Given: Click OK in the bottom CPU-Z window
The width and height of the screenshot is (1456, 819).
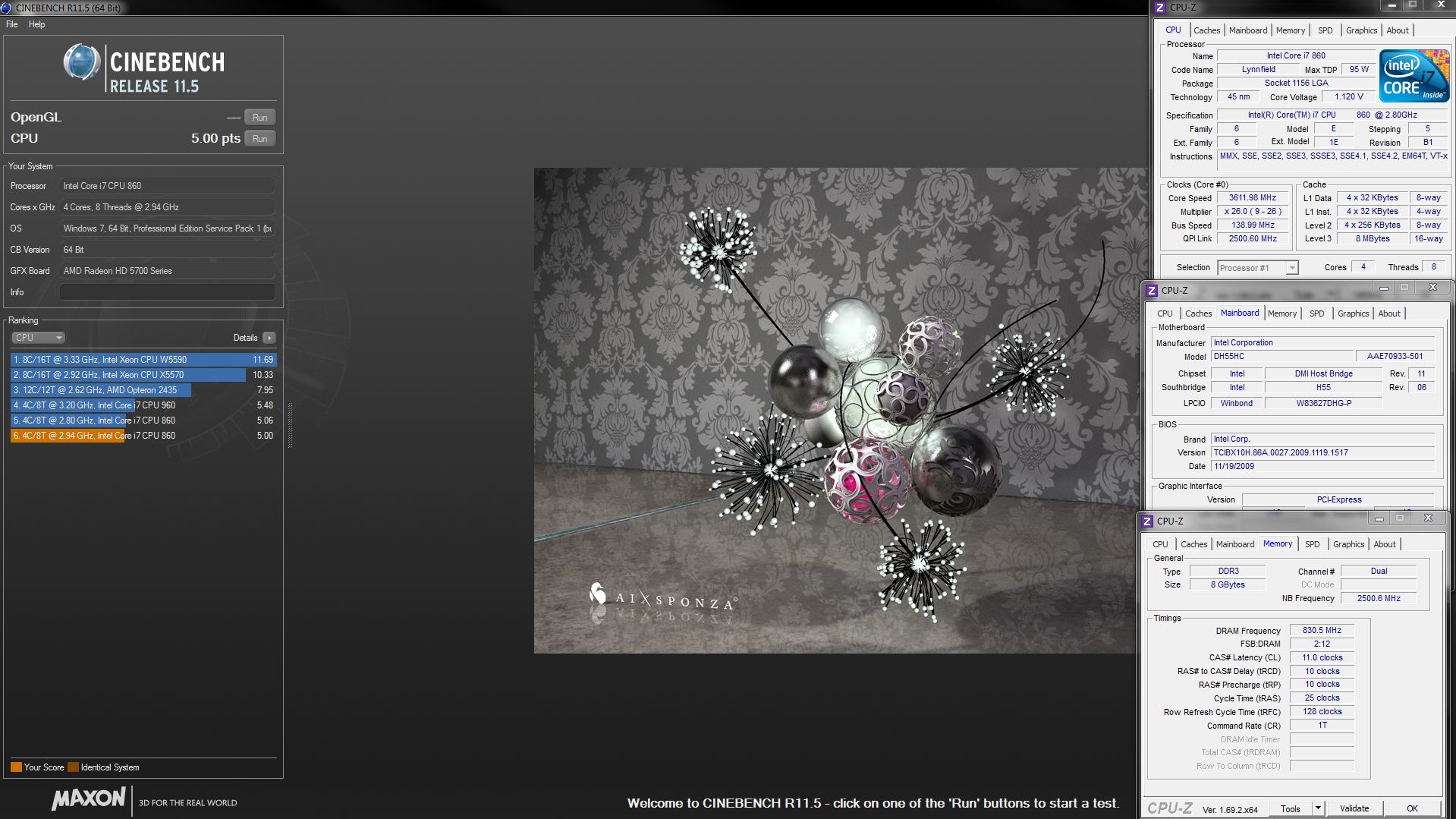Looking at the screenshot, I should tap(1412, 808).
